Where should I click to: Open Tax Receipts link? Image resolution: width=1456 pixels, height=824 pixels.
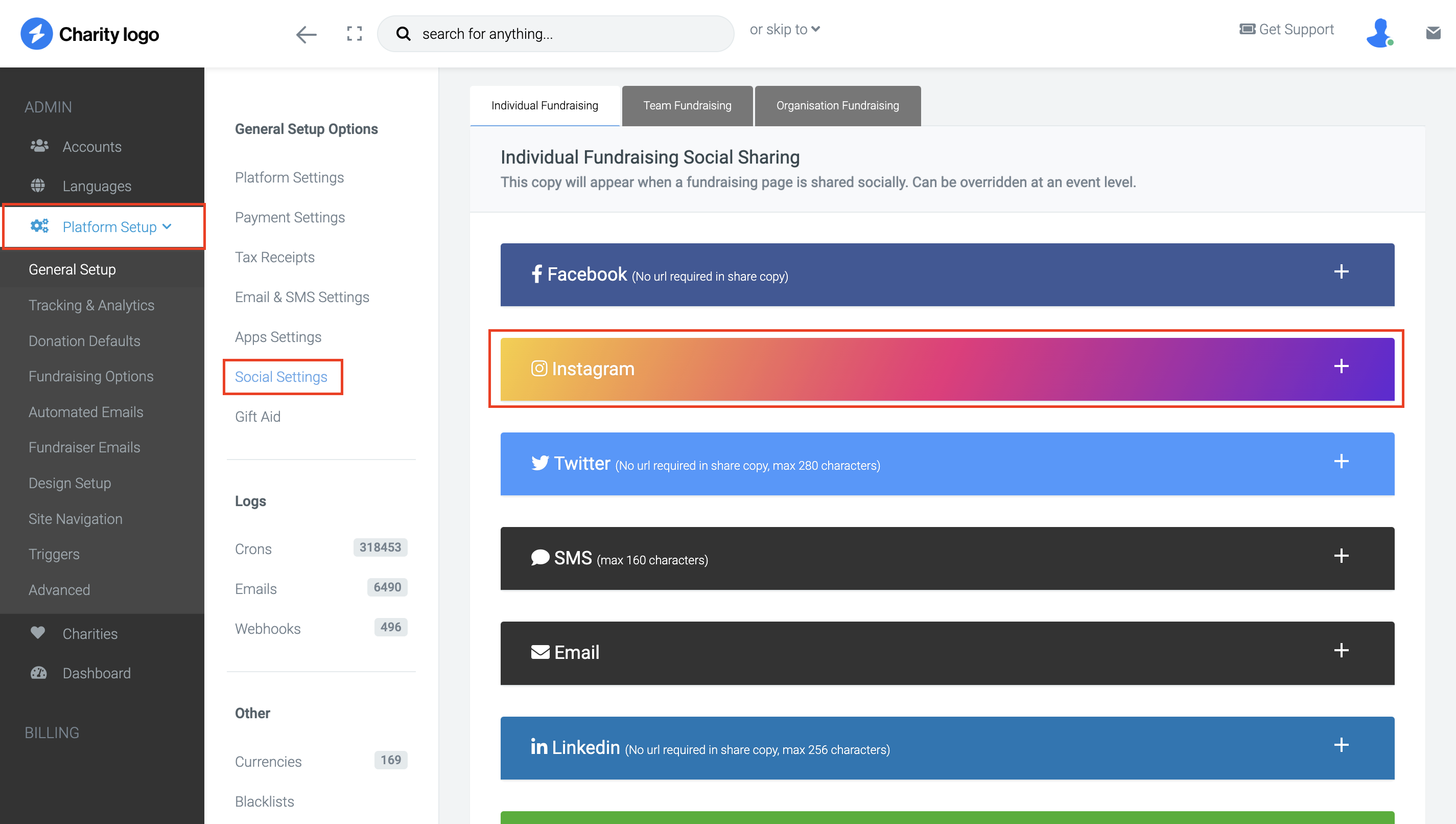274,257
